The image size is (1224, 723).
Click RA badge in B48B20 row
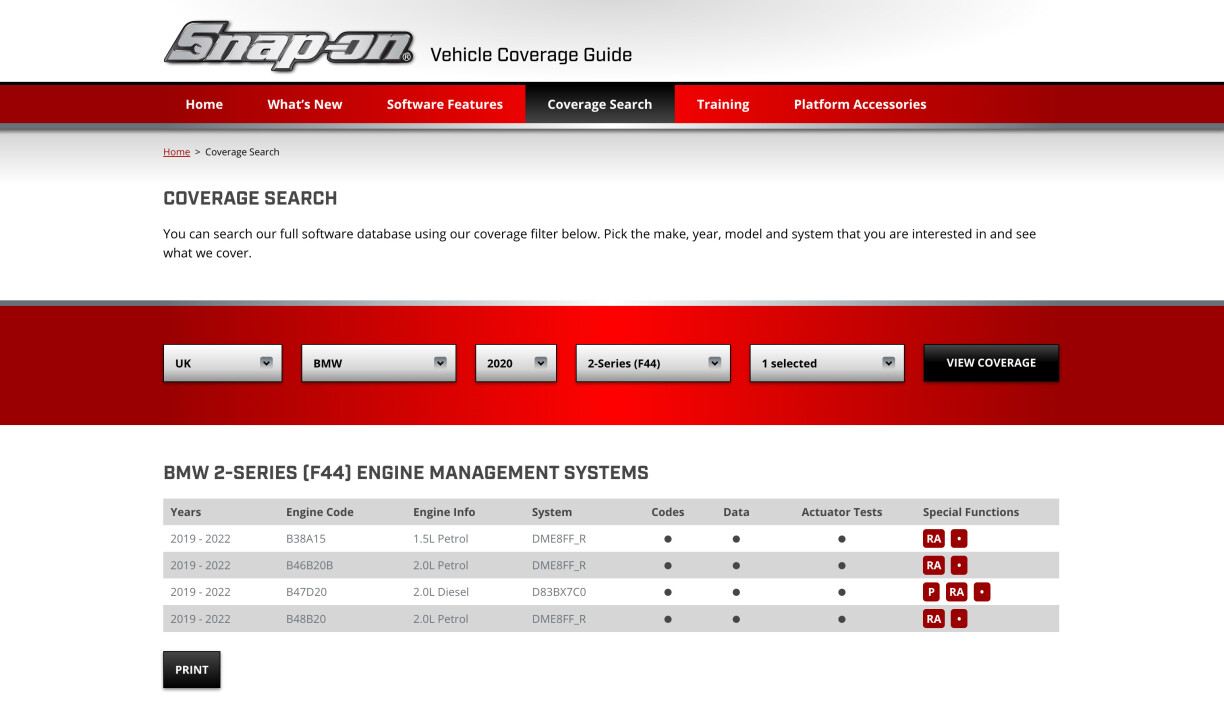(934, 619)
